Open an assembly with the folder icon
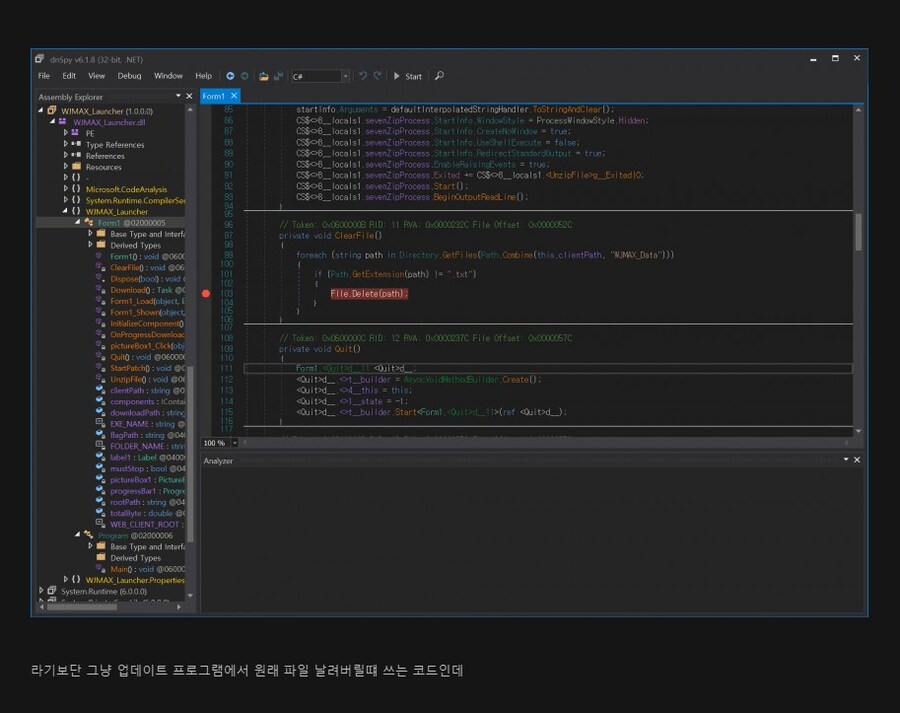The height and width of the screenshot is (713, 900). (x=263, y=76)
